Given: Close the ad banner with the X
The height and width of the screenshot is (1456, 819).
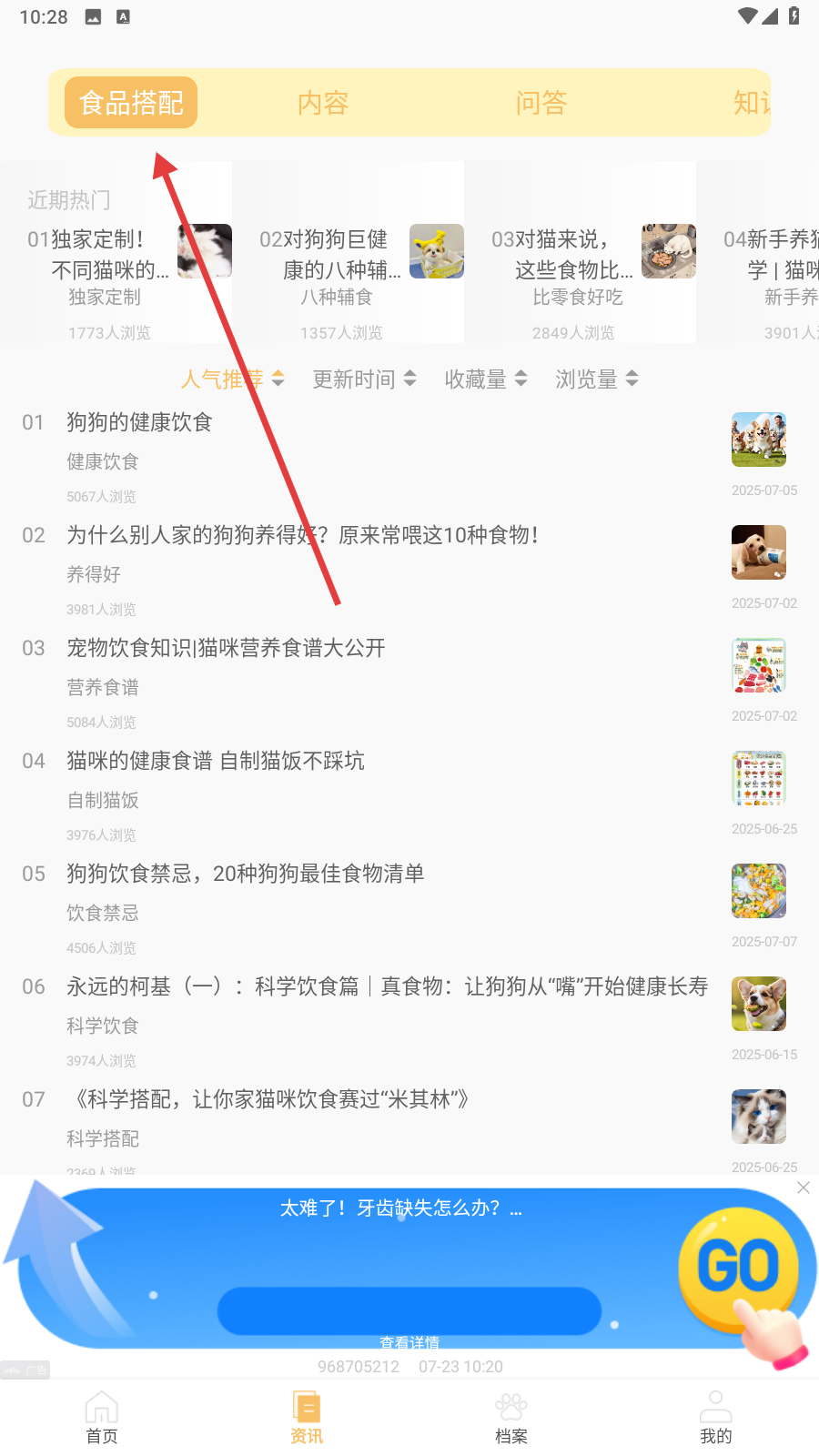Looking at the screenshot, I should (x=804, y=1188).
